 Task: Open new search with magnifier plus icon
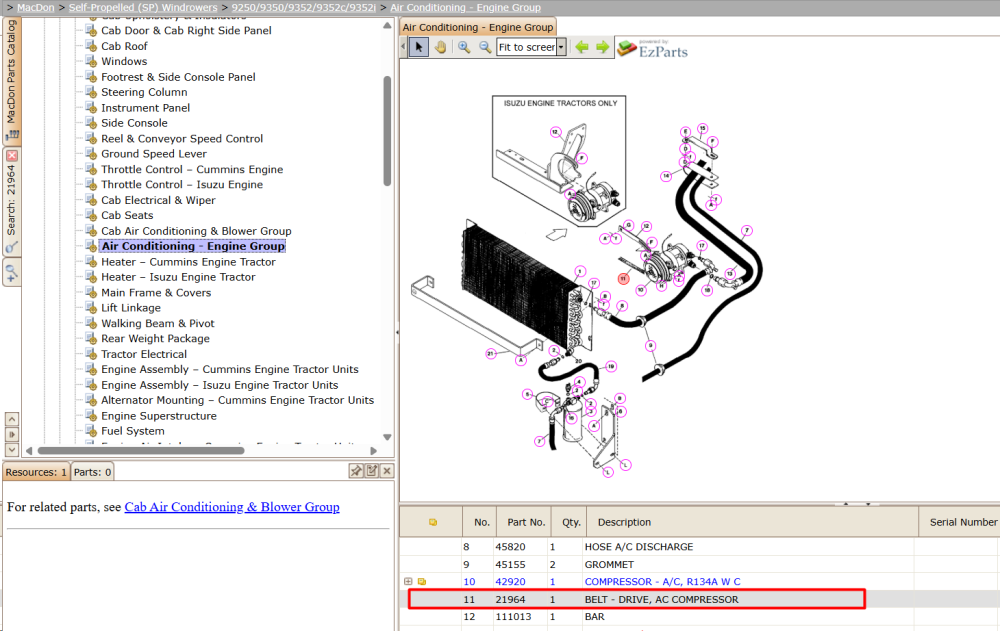(x=11, y=273)
